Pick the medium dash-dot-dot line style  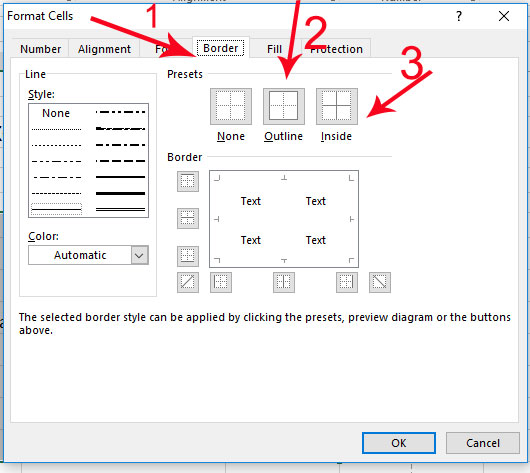tap(120, 112)
